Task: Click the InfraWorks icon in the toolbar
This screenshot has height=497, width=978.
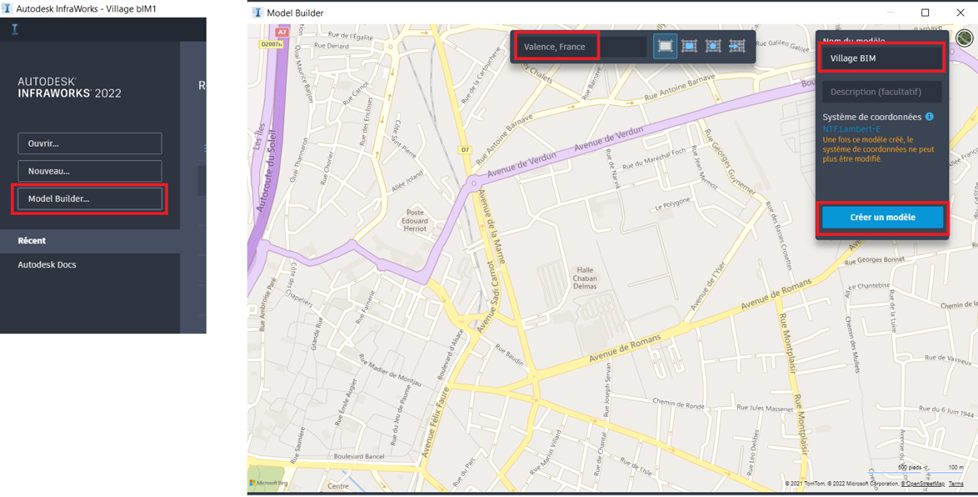Action: coord(14,28)
